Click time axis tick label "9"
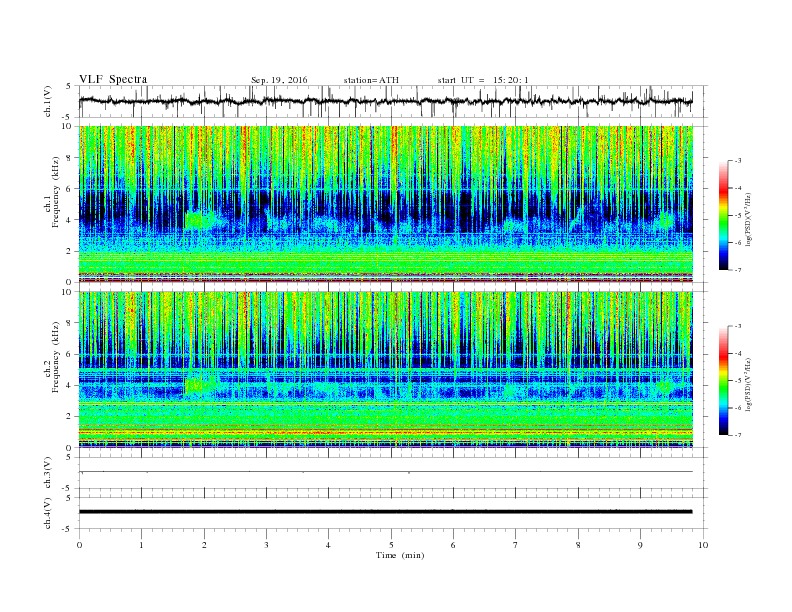The image size is (792, 612). [640, 545]
